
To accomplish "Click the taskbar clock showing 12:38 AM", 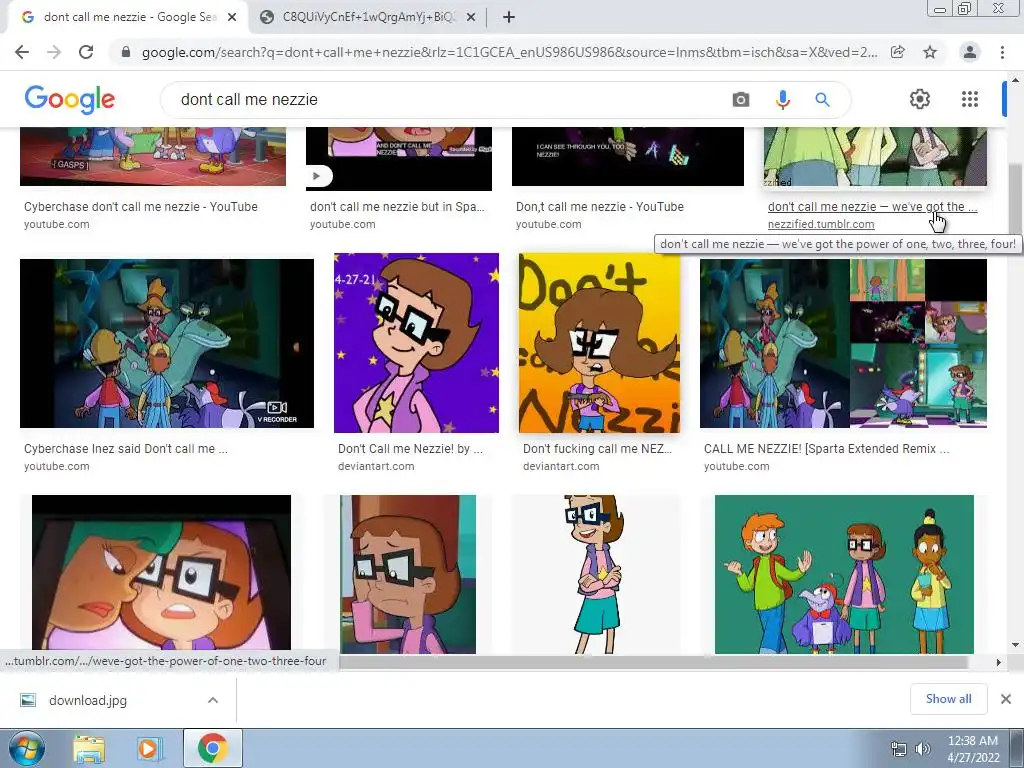I will [973, 749].
